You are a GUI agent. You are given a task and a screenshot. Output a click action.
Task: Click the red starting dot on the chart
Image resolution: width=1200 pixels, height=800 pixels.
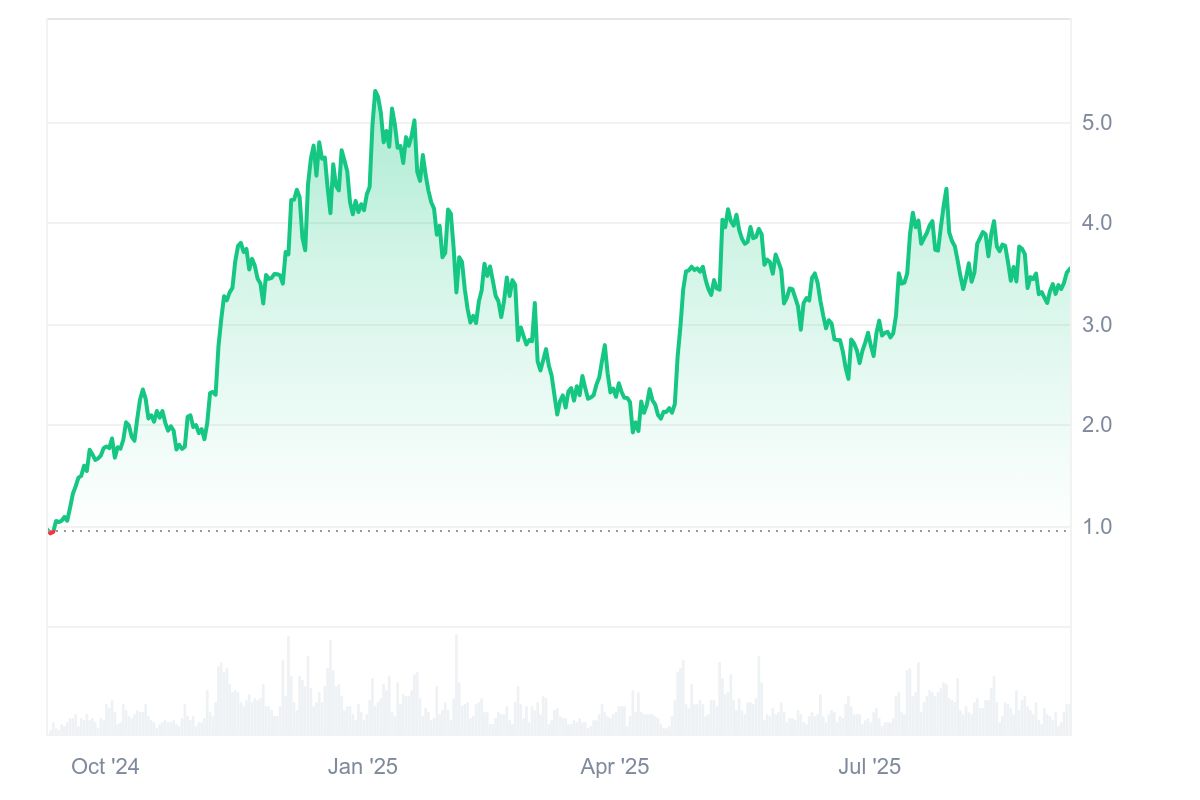pyautogui.click(x=51, y=531)
